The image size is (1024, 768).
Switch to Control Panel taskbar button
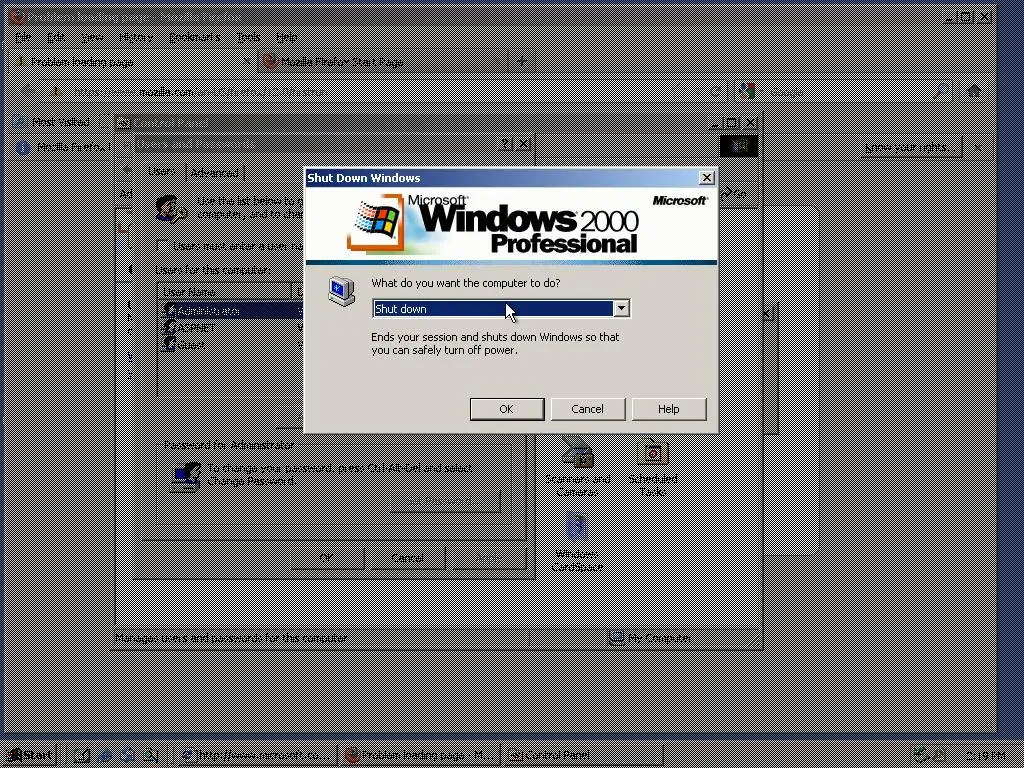coord(584,756)
